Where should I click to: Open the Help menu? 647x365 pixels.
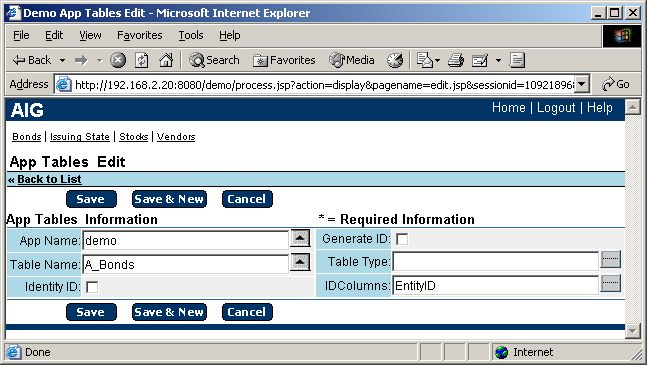[x=229, y=35]
